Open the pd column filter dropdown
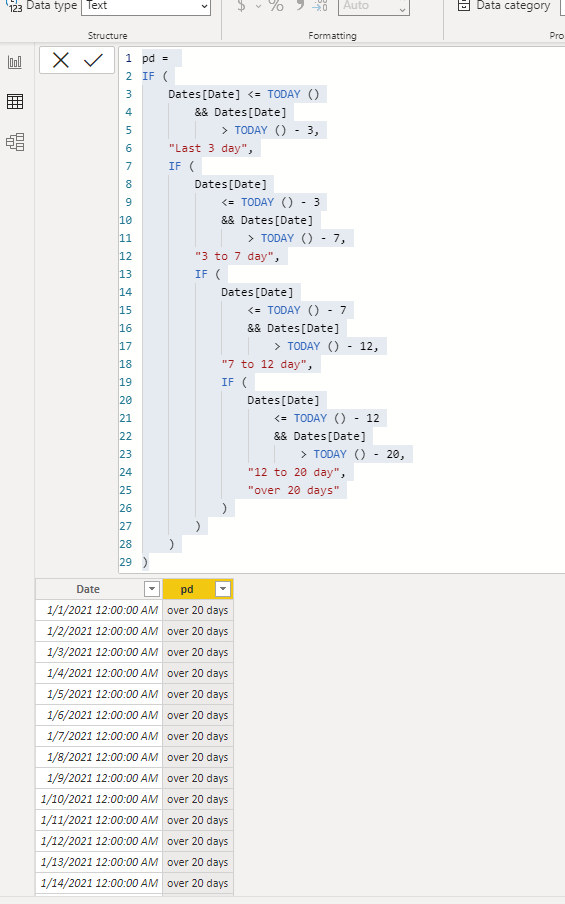 [223, 589]
